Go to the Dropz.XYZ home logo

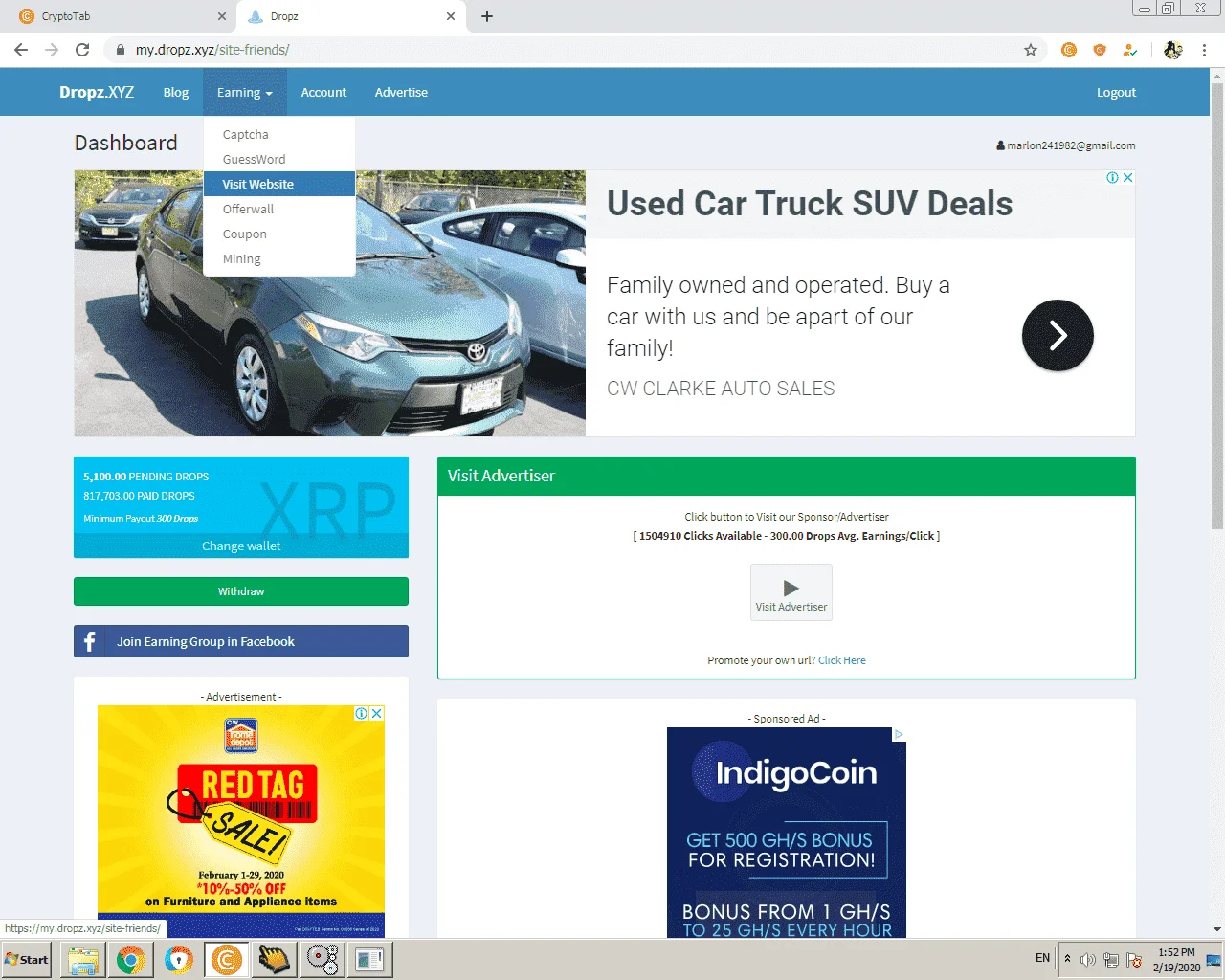tap(97, 93)
